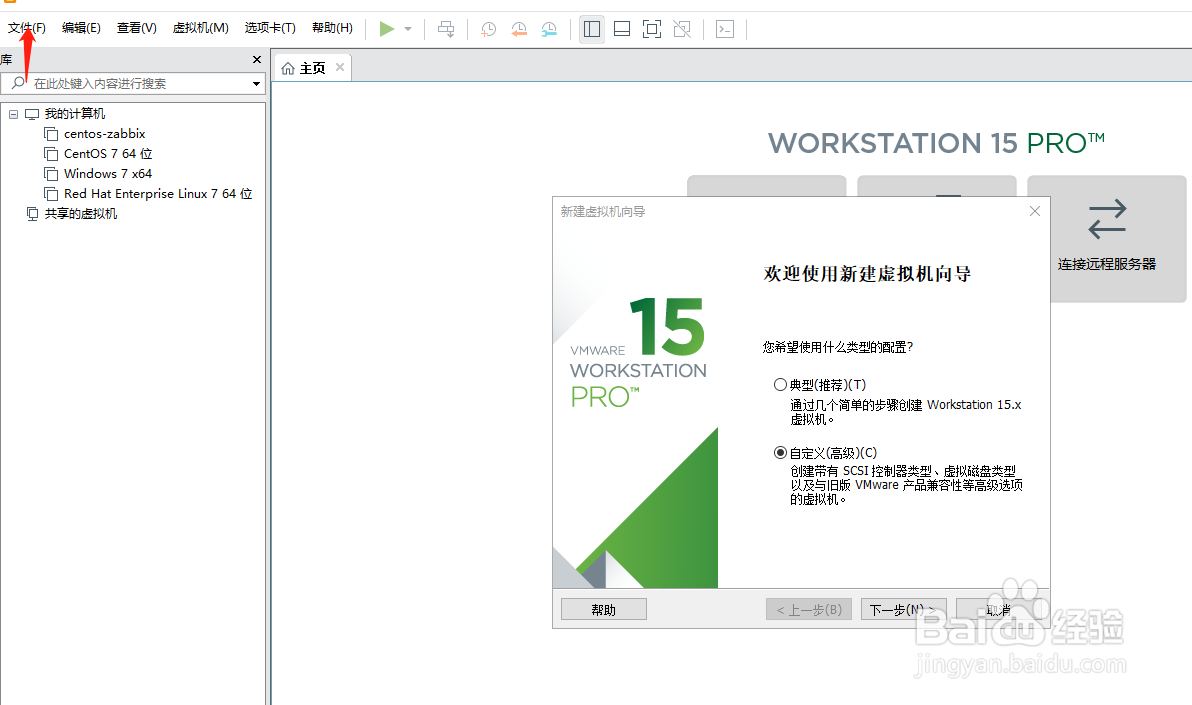This screenshot has width=1192, height=705.
Task: Toggle the thumbnail bar view icon
Action: pyautogui.click(x=622, y=29)
